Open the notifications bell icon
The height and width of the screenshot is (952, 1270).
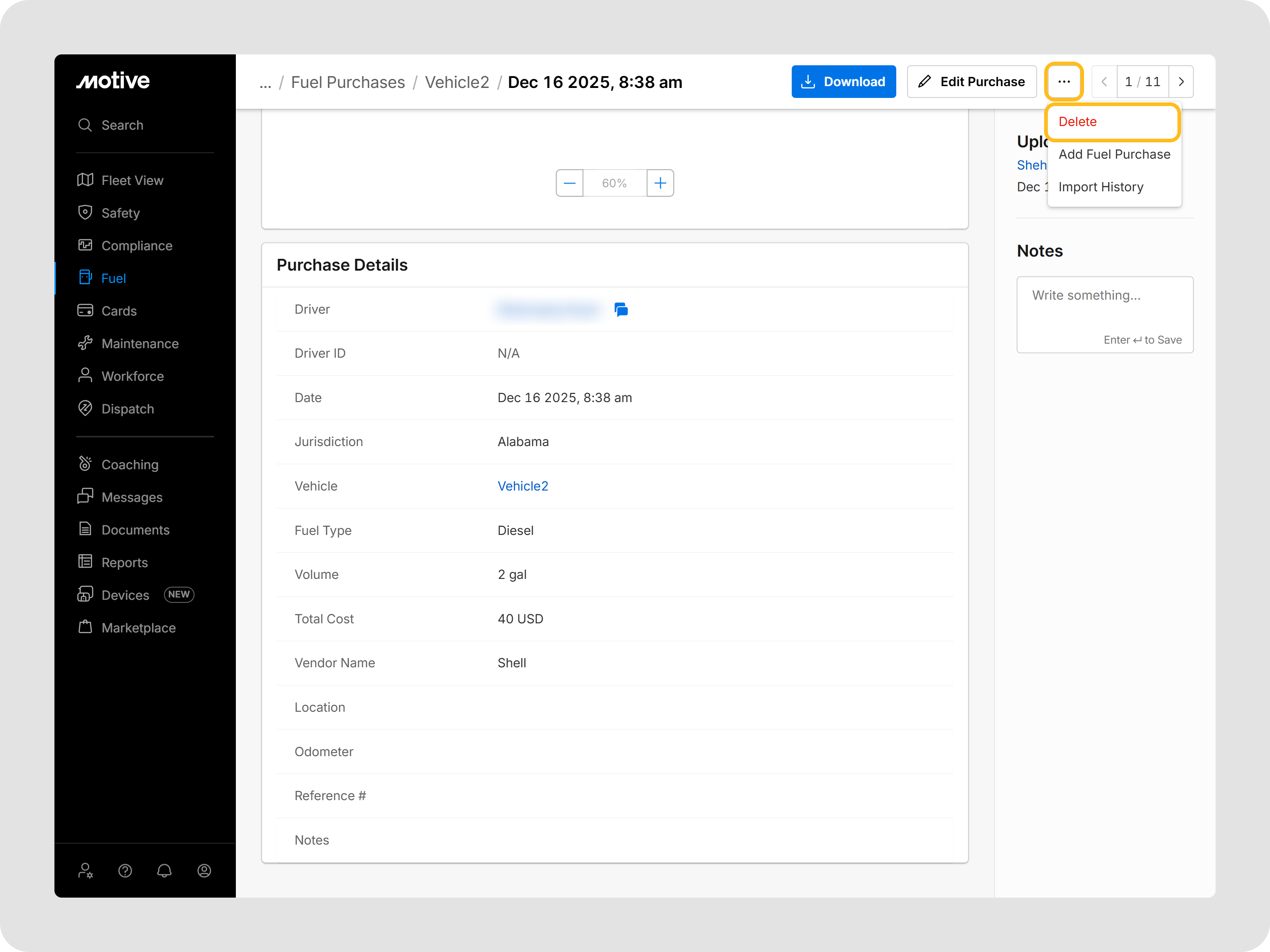pyautogui.click(x=164, y=870)
